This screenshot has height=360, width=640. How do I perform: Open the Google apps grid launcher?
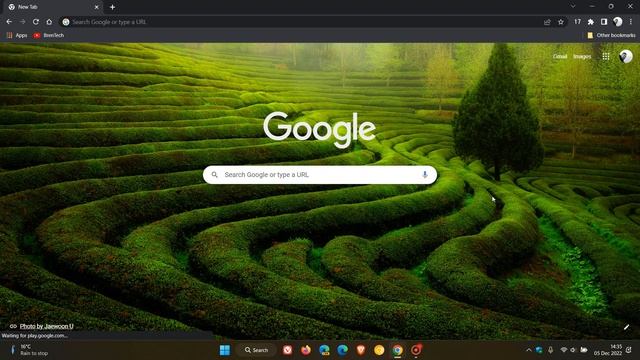606,56
